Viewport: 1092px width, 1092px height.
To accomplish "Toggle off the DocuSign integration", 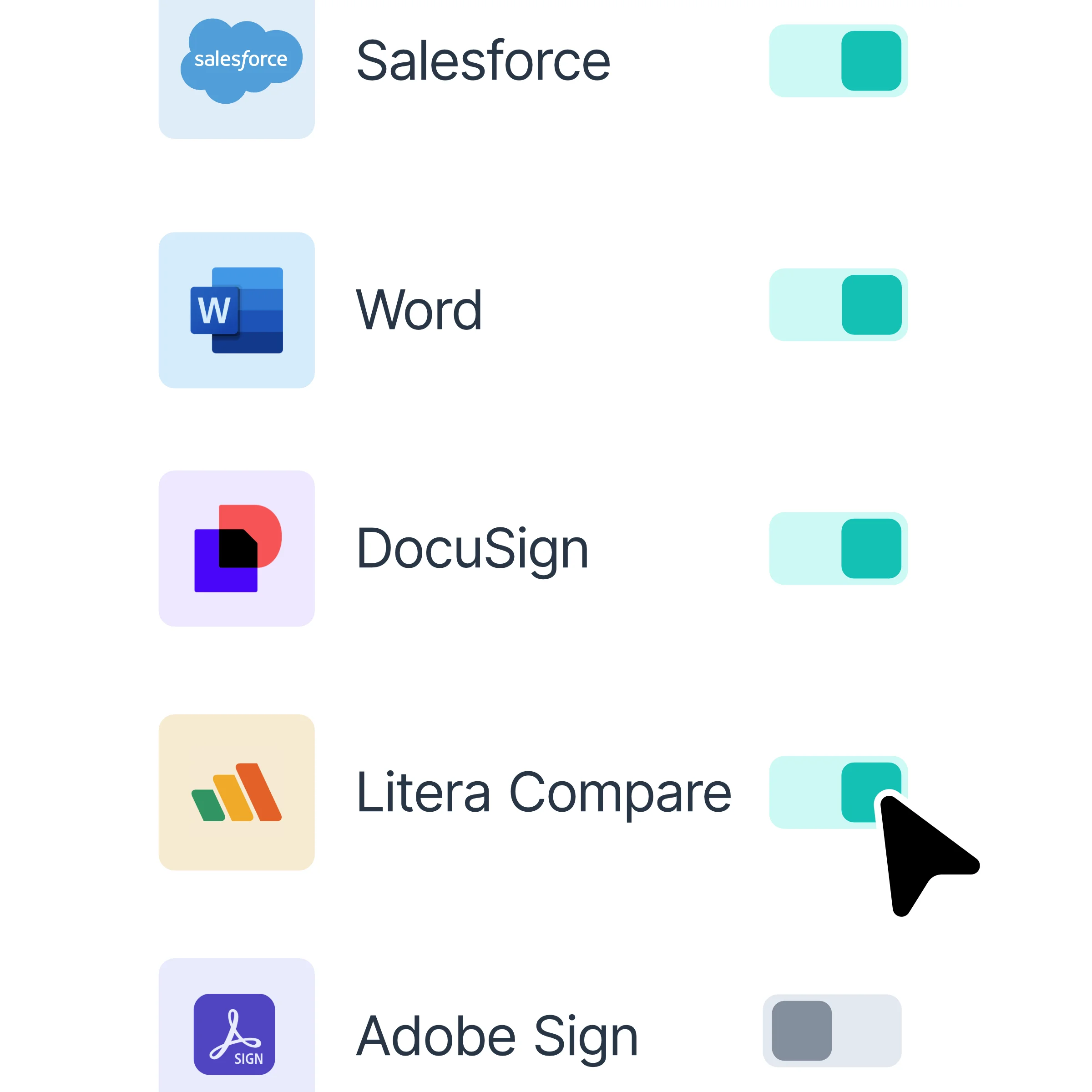I will pyautogui.click(x=838, y=548).
